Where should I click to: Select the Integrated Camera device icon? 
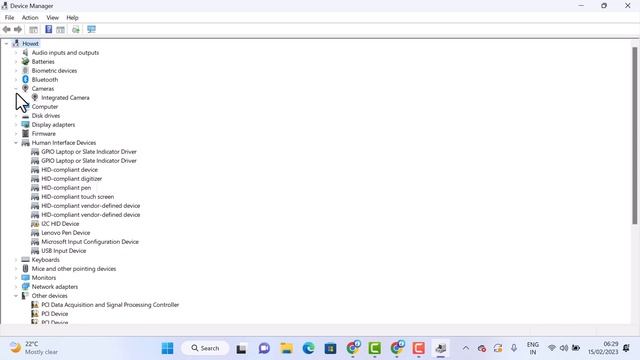click(35, 98)
